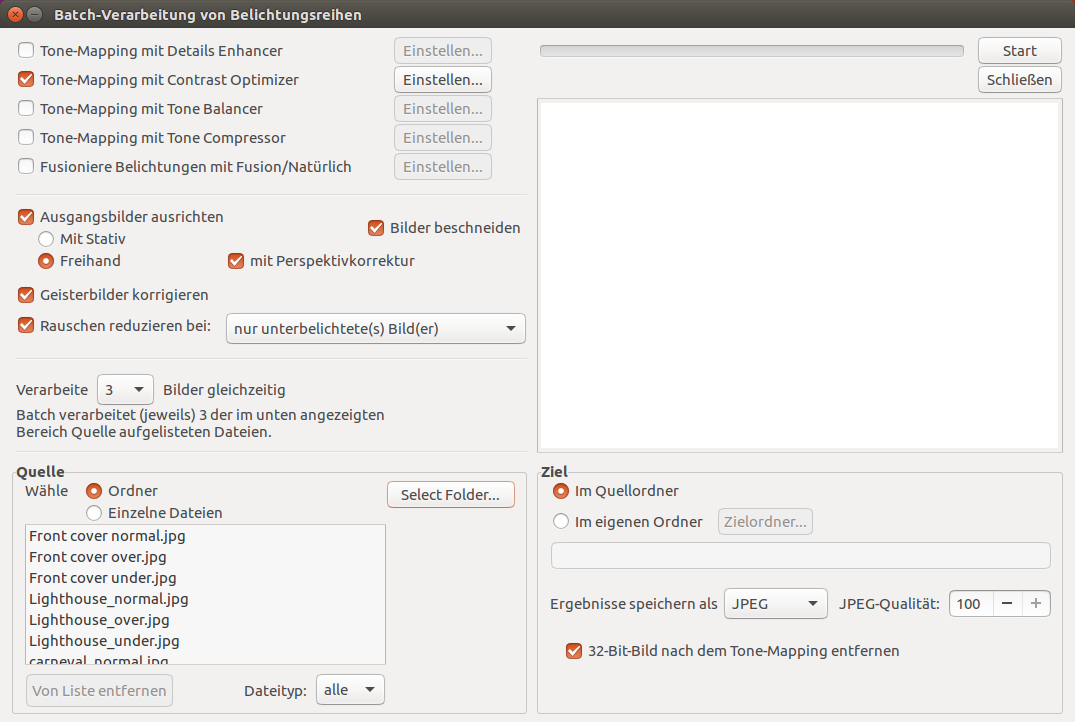Click the plus button for JPEG quality
This screenshot has width=1075, height=722.
point(1036,604)
